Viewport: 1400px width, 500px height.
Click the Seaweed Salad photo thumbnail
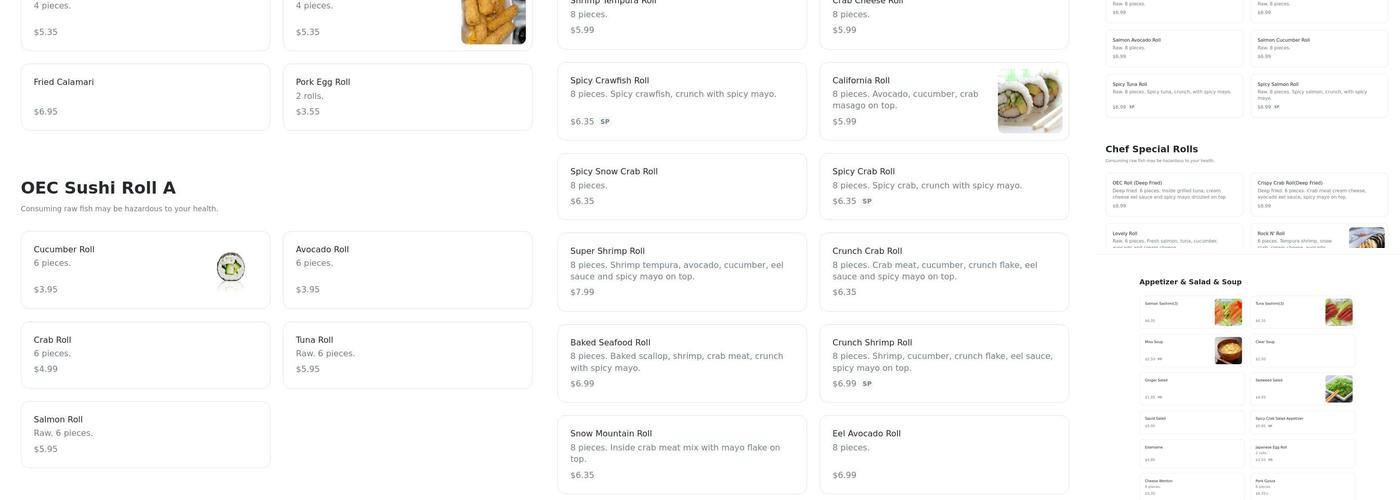coord(1338,389)
